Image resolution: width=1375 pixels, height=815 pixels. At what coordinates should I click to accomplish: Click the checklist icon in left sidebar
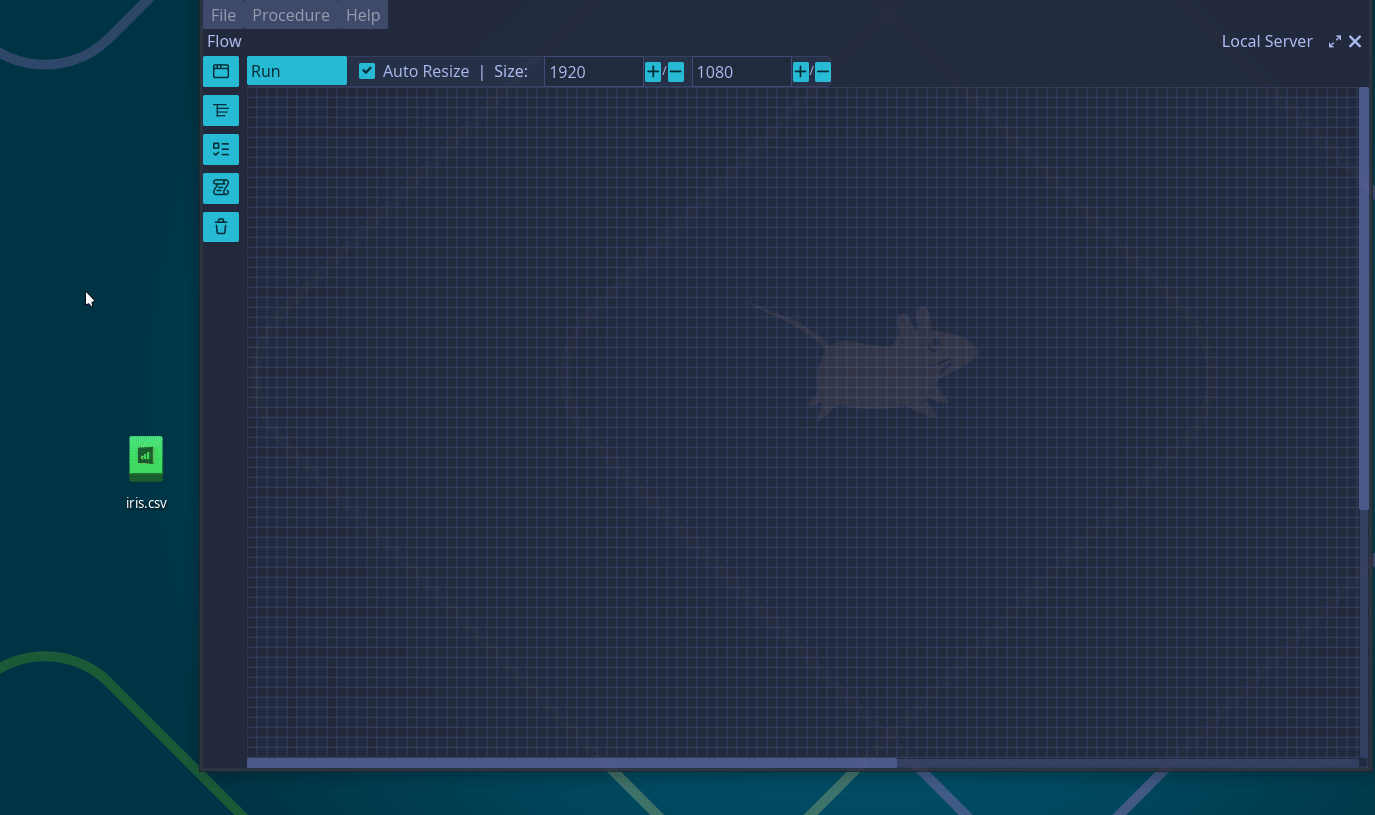point(221,149)
